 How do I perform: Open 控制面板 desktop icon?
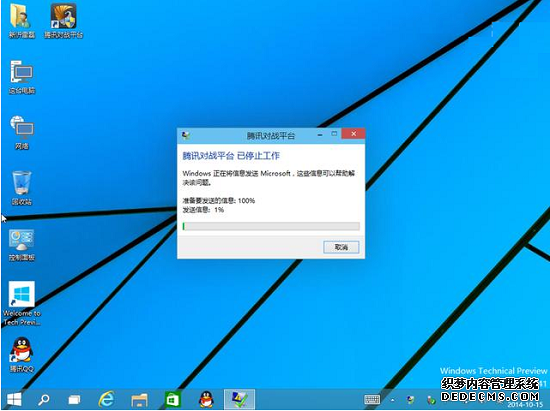22,245
